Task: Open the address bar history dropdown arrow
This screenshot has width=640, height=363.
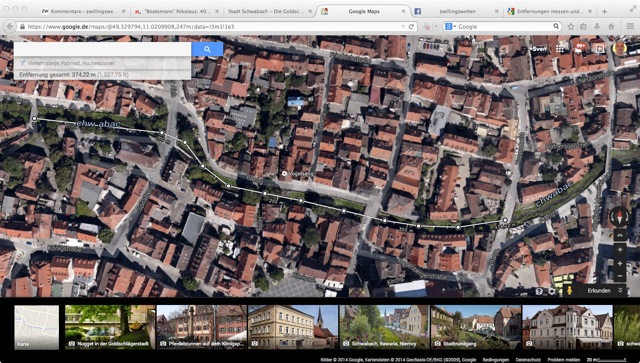Action: 403,27
